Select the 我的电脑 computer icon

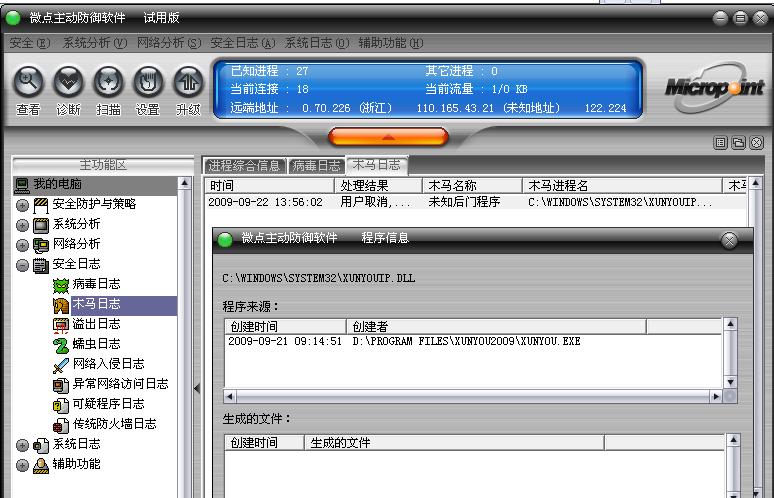click(x=22, y=185)
